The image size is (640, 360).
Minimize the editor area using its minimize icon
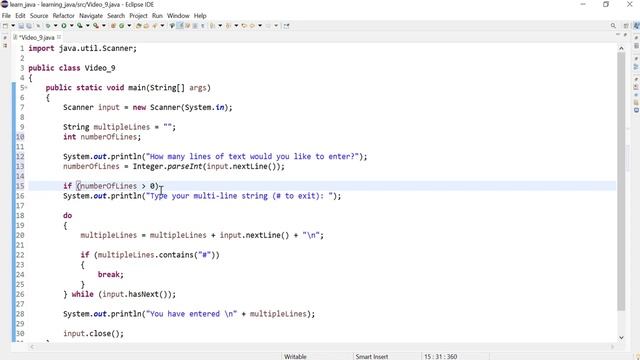click(618, 35)
